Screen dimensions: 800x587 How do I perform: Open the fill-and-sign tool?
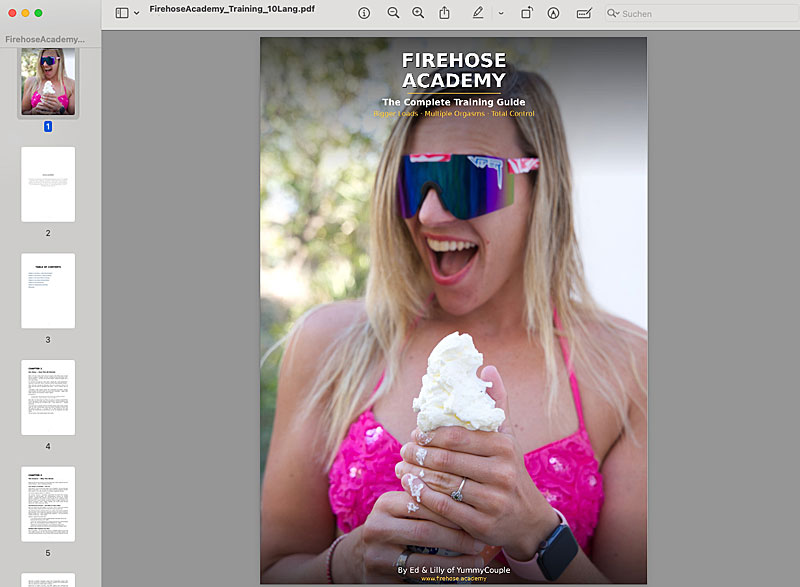click(x=583, y=13)
